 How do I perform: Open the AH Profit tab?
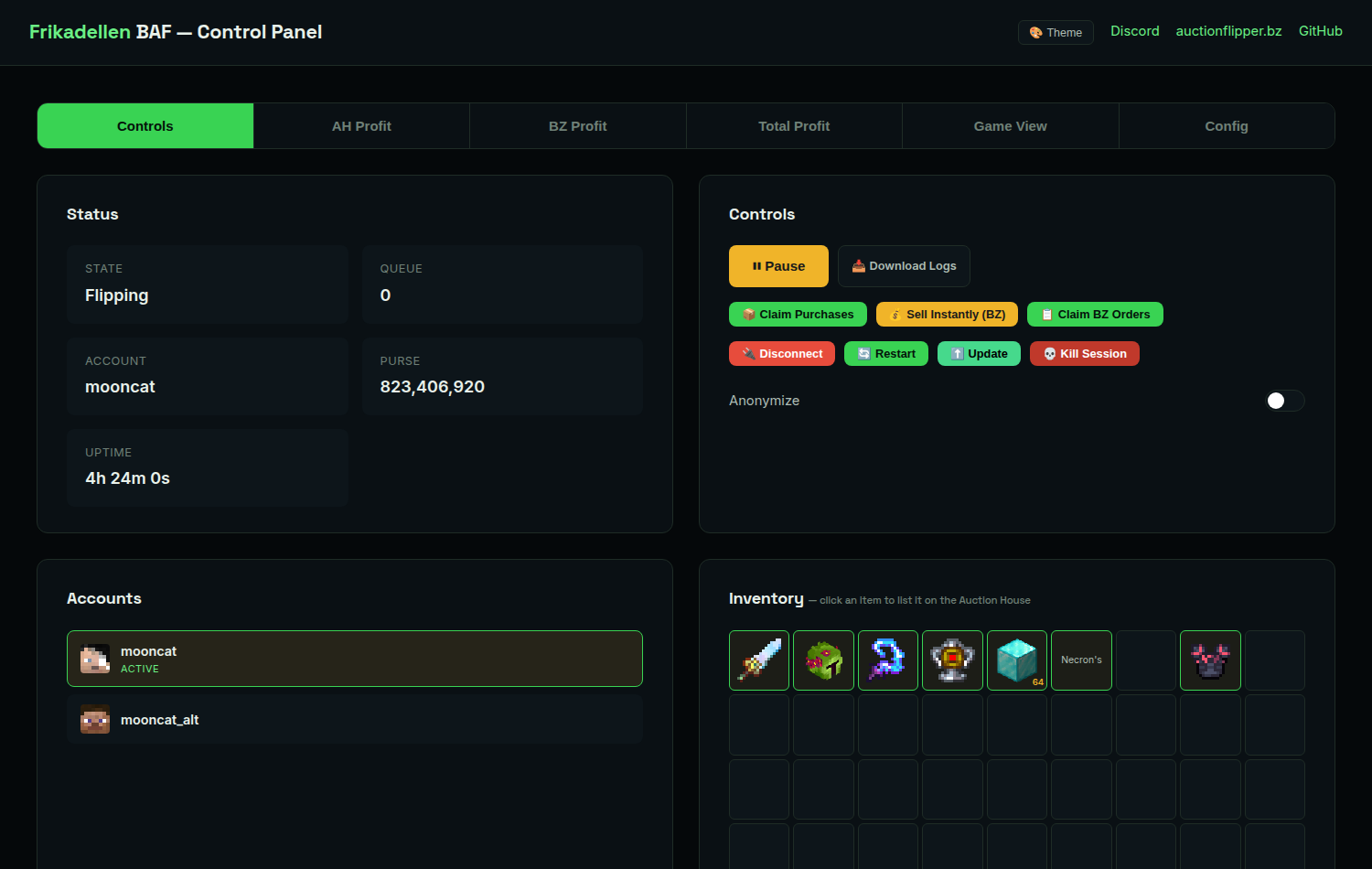(361, 126)
